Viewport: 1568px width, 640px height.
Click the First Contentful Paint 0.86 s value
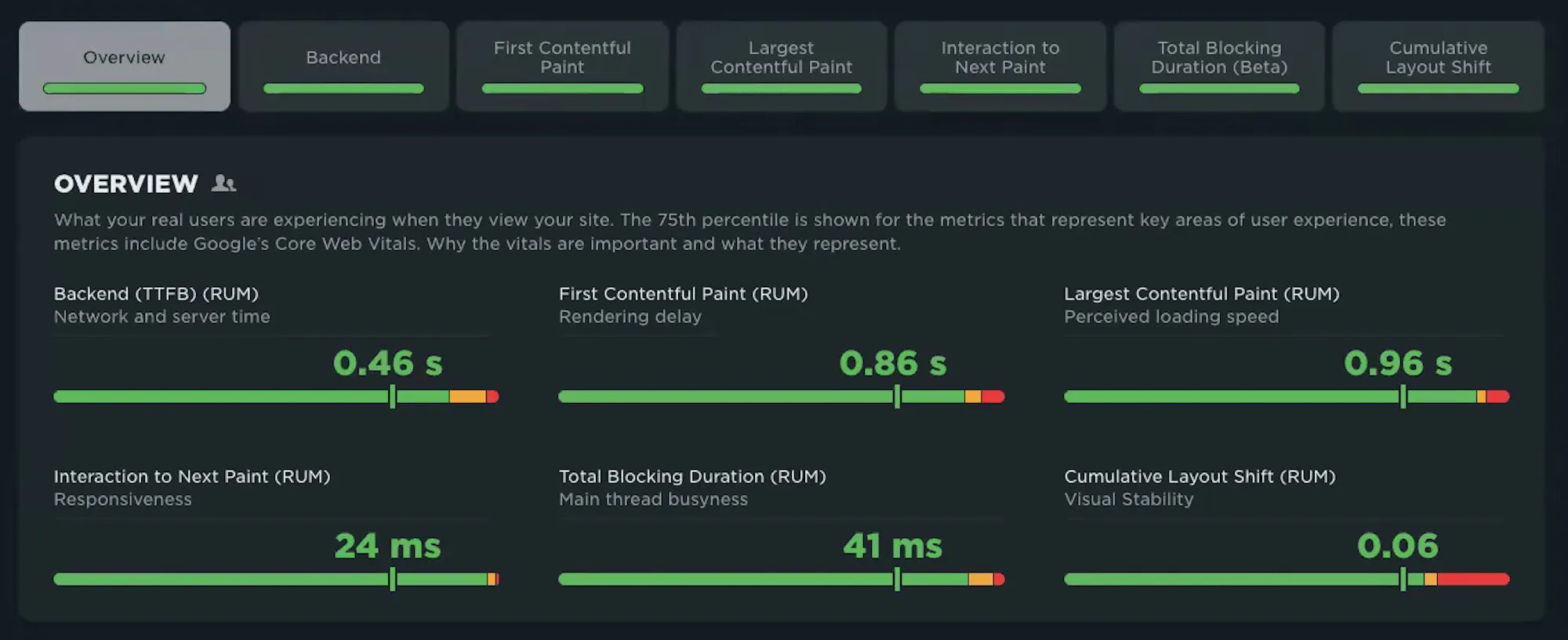tap(893, 363)
